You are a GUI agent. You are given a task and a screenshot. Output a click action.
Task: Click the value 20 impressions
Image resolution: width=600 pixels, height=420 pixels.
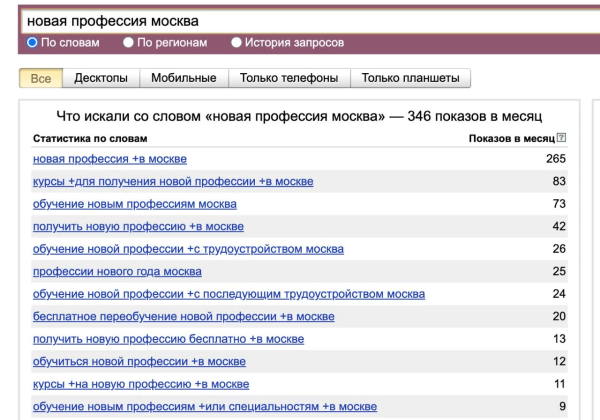click(559, 317)
